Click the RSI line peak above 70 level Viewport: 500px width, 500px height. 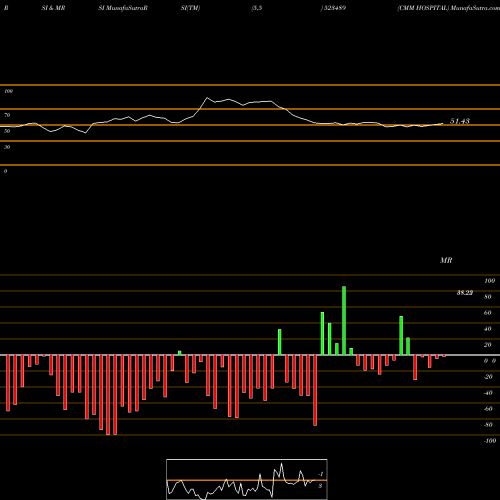[x=207, y=98]
